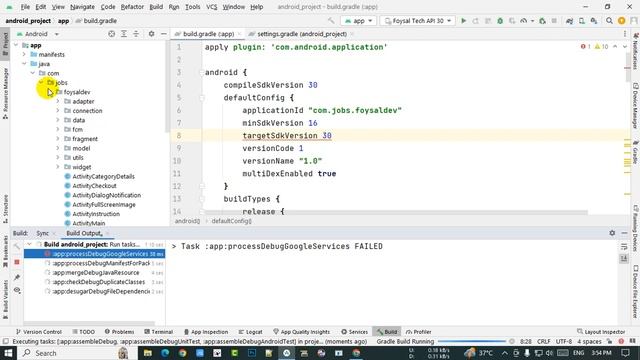Screen dimensions: 640x360
Task: Switch to settings.gradle (android_project) tab
Action: tap(302, 34)
